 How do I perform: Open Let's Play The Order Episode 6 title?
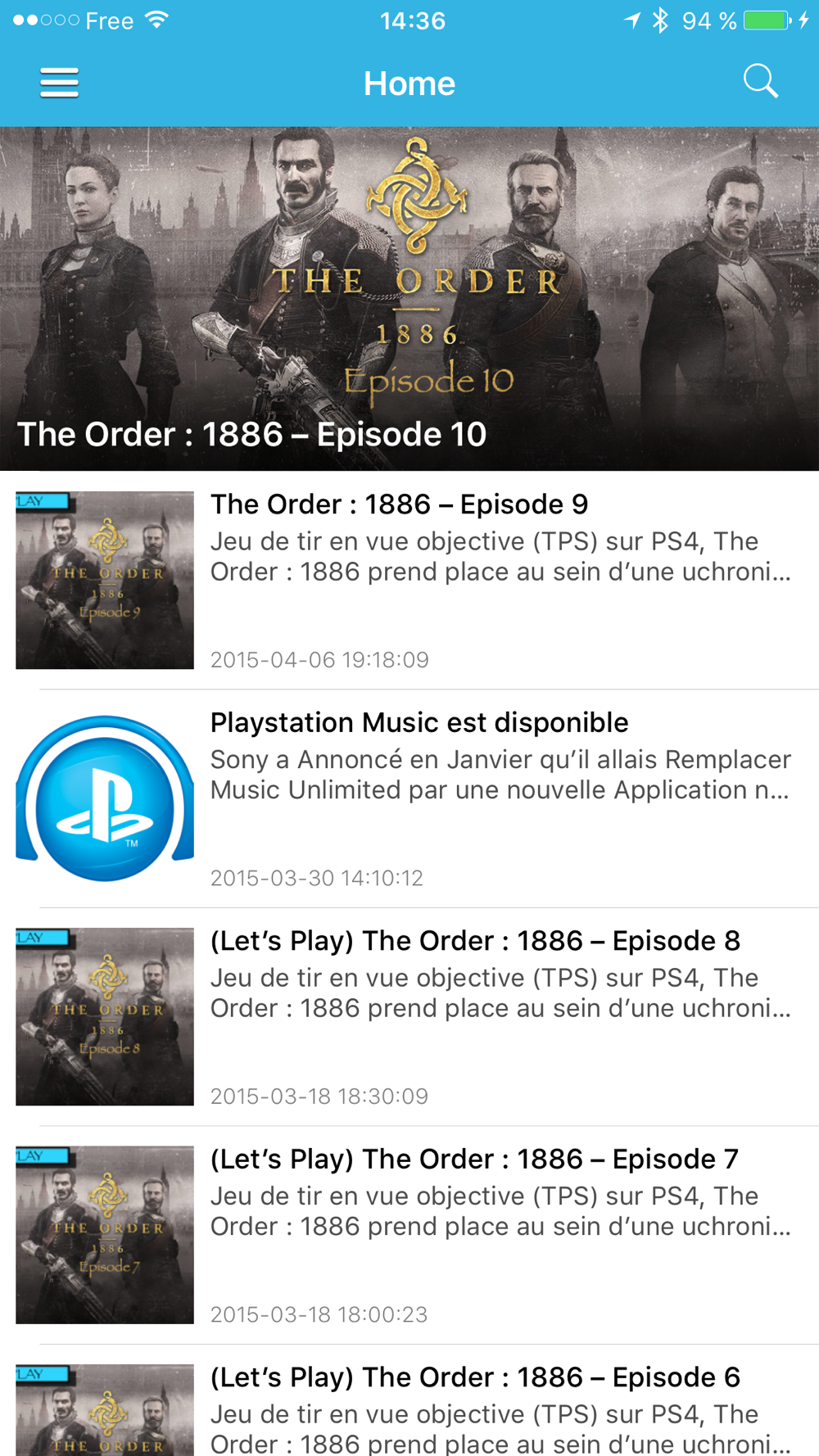pyautogui.click(x=475, y=1377)
